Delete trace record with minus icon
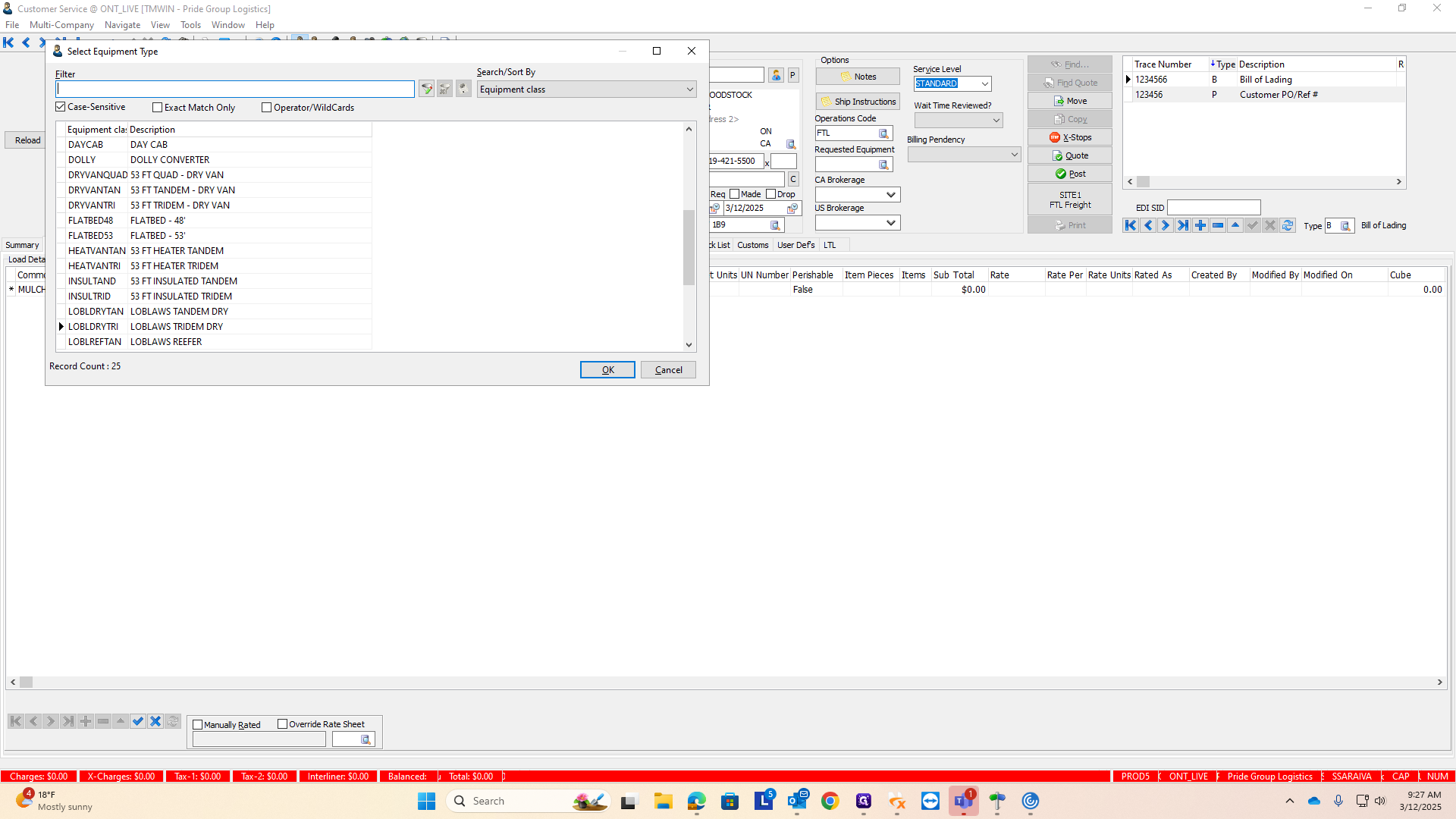 1218,225
